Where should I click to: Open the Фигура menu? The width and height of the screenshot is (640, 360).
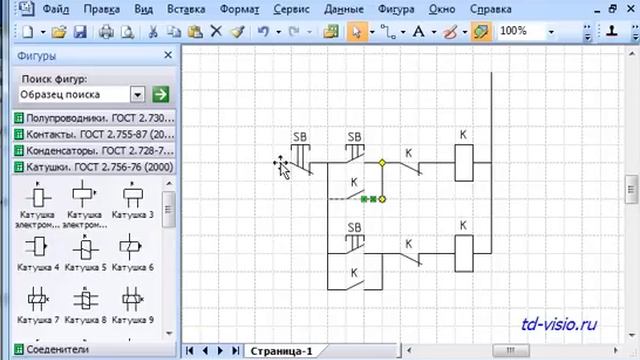click(x=396, y=9)
